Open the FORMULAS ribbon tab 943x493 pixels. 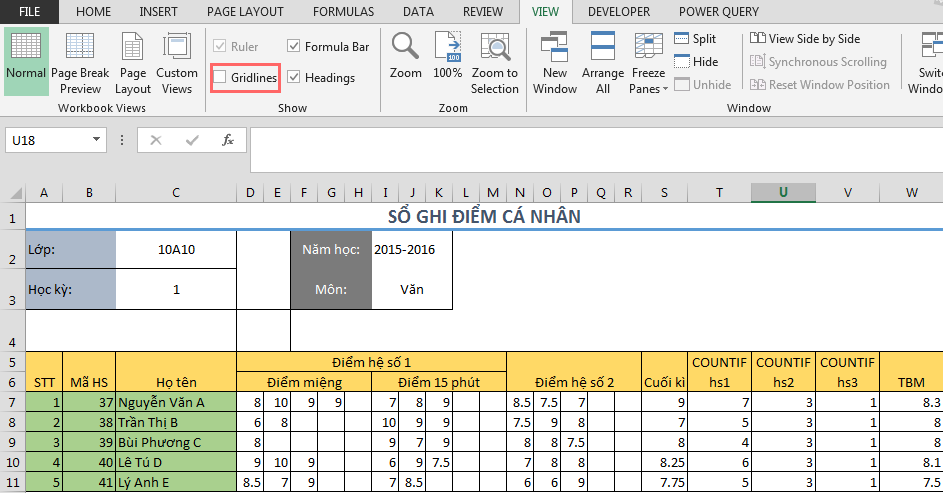(343, 12)
